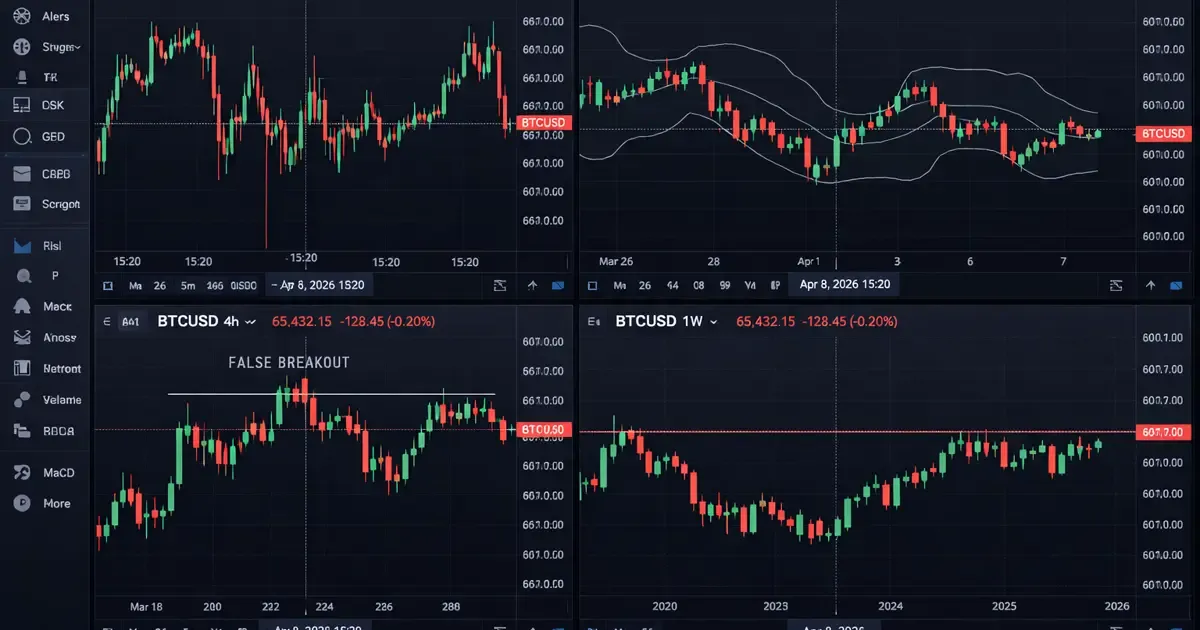The height and width of the screenshot is (630, 1200).
Task: Open the Mack sidebar tool
Action: (44, 307)
